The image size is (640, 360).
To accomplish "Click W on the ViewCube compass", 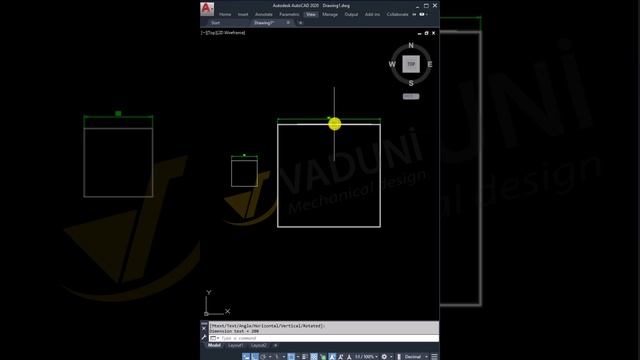I will (392, 64).
